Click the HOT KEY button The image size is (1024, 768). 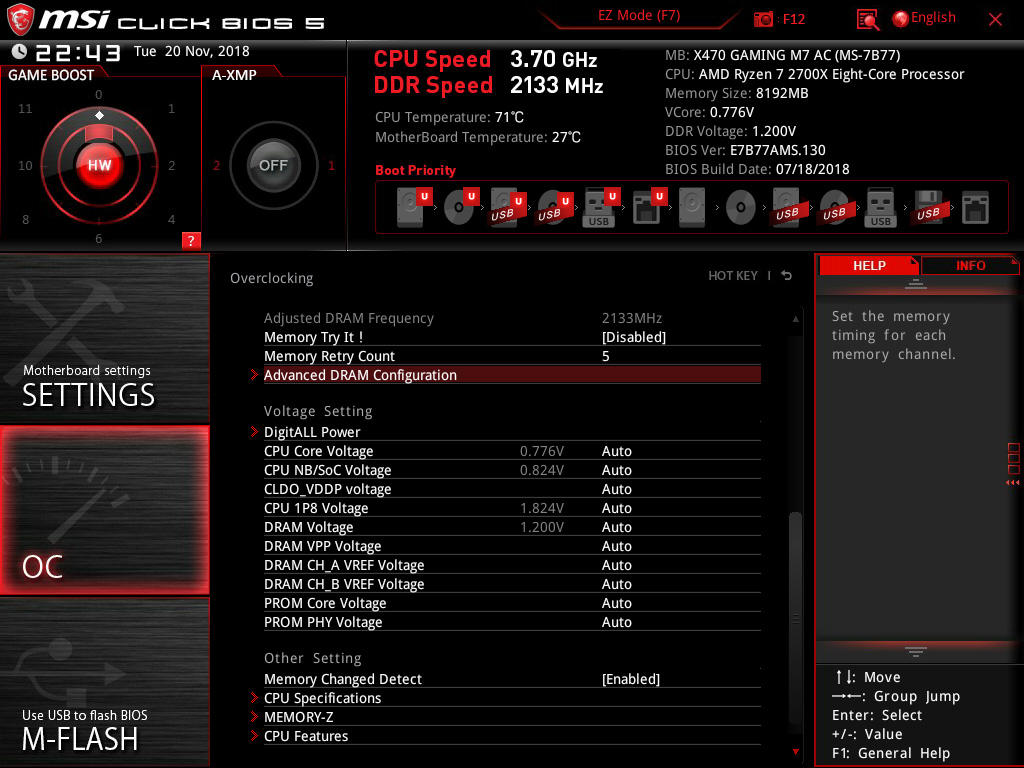tap(733, 276)
